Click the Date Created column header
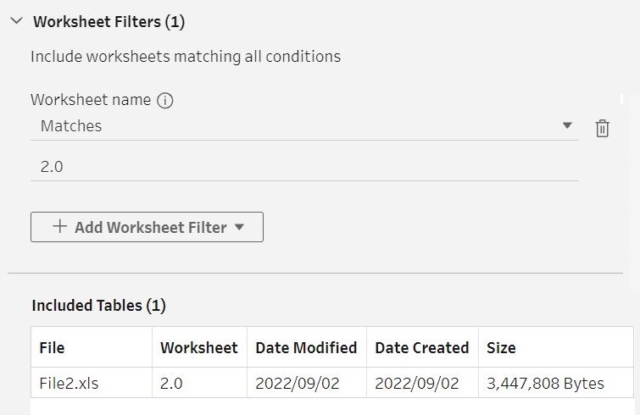The height and width of the screenshot is (415, 640). pos(422,348)
